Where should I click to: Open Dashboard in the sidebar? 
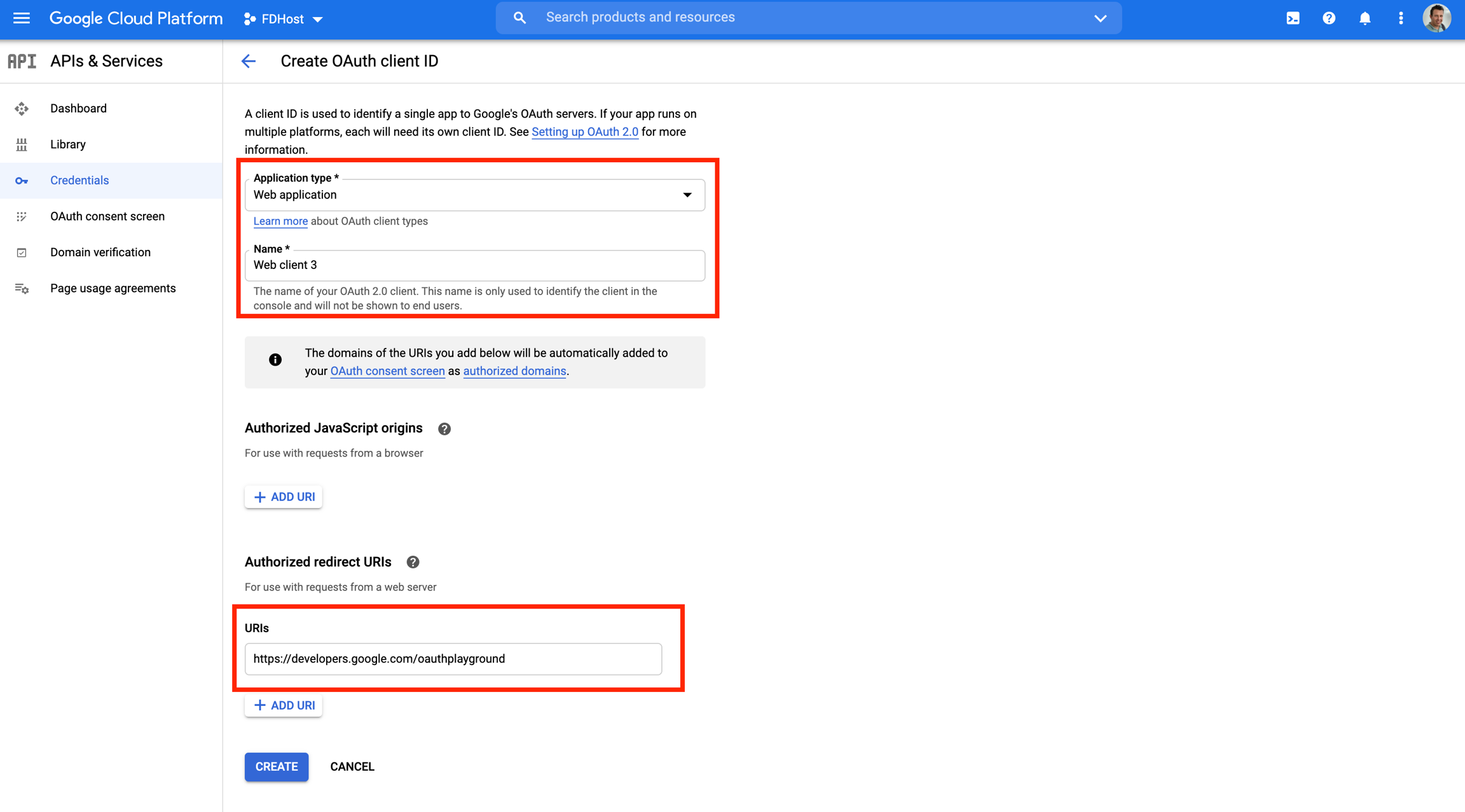(x=78, y=108)
